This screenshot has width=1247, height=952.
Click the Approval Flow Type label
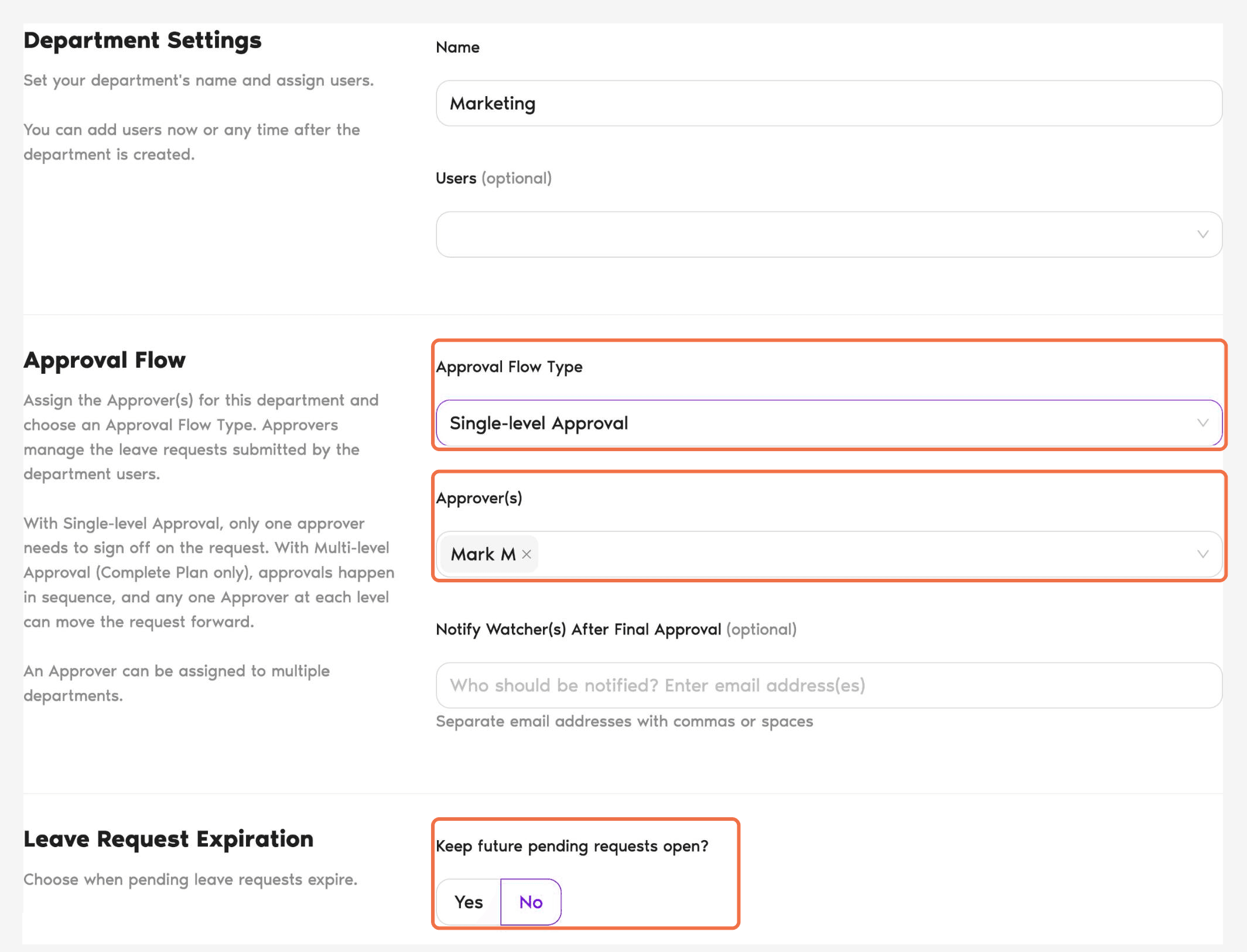(x=509, y=367)
